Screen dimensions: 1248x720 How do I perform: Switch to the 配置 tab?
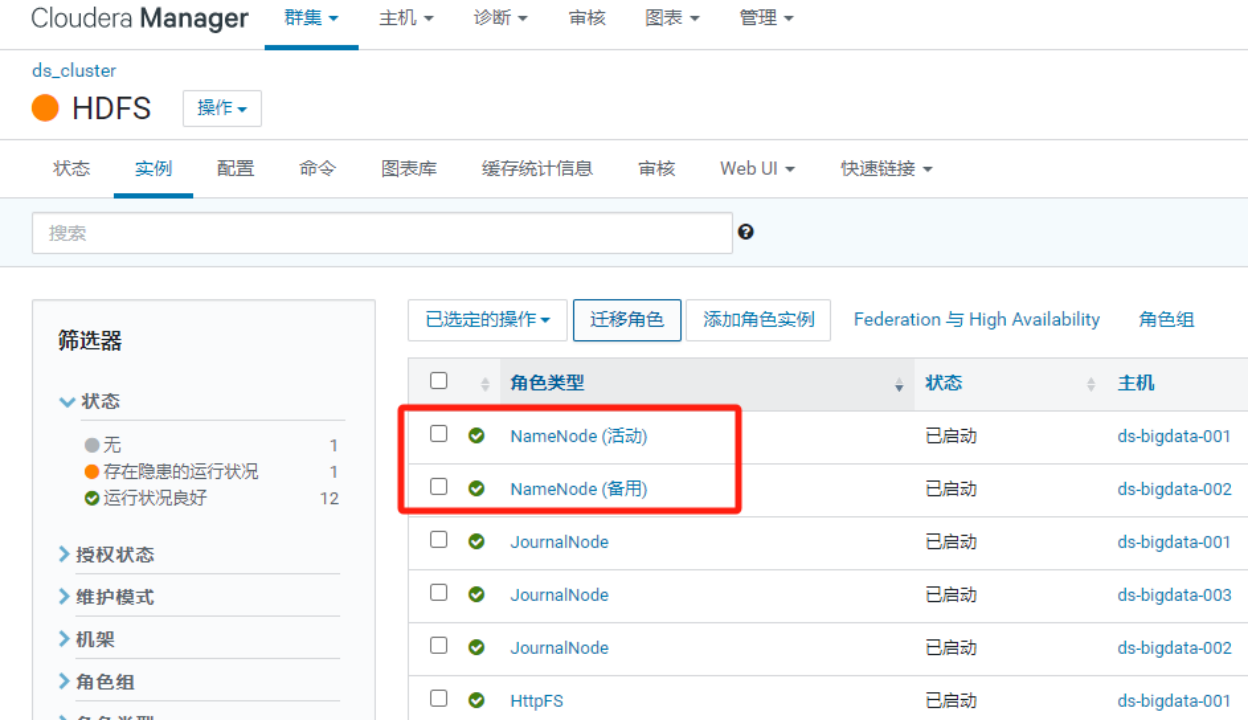(x=235, y=169)
